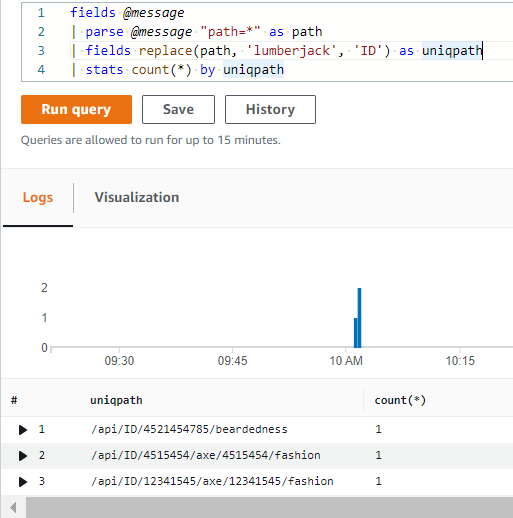Screen dimensions: 513x518
Task: Click the count(*) column header
Action: (400, 400)
